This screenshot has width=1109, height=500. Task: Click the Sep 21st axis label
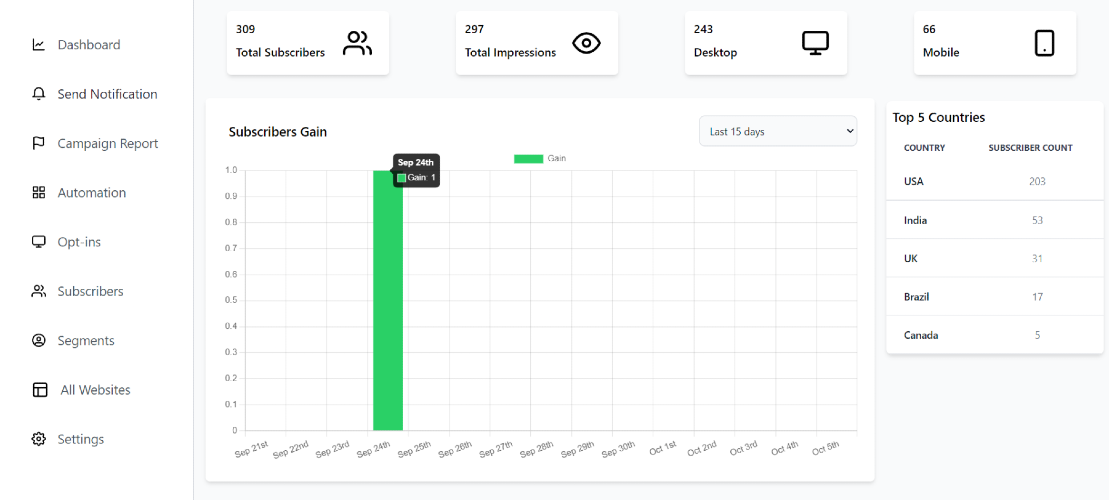point(252,448)
